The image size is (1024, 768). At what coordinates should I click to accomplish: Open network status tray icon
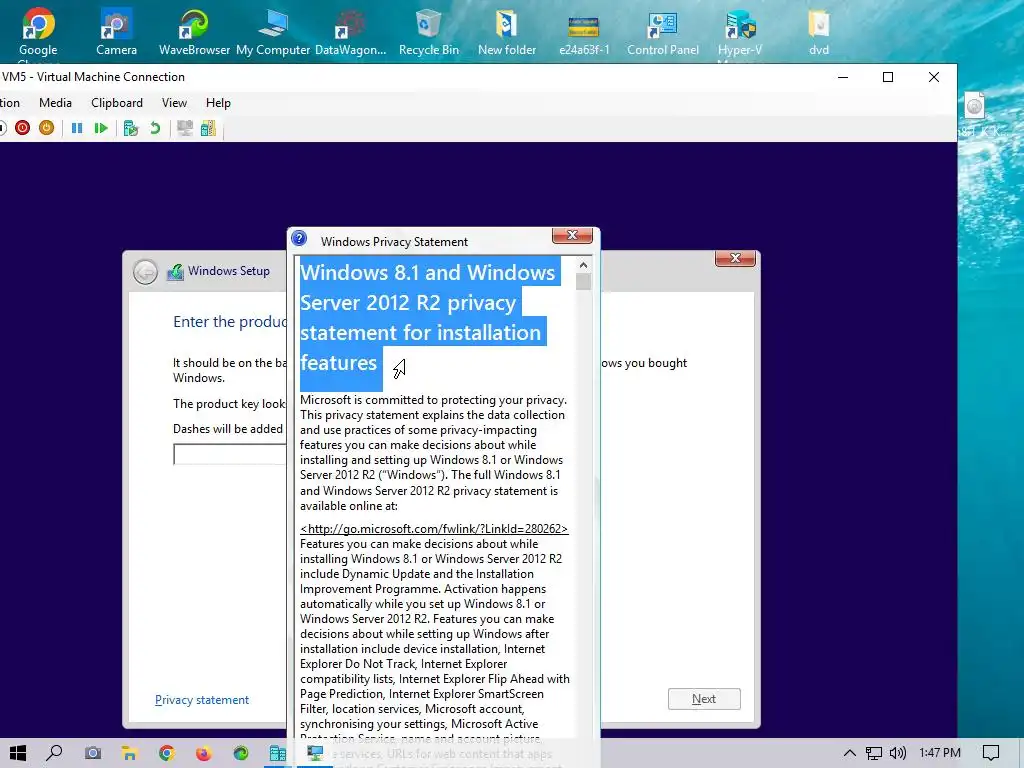pos(874,753)
